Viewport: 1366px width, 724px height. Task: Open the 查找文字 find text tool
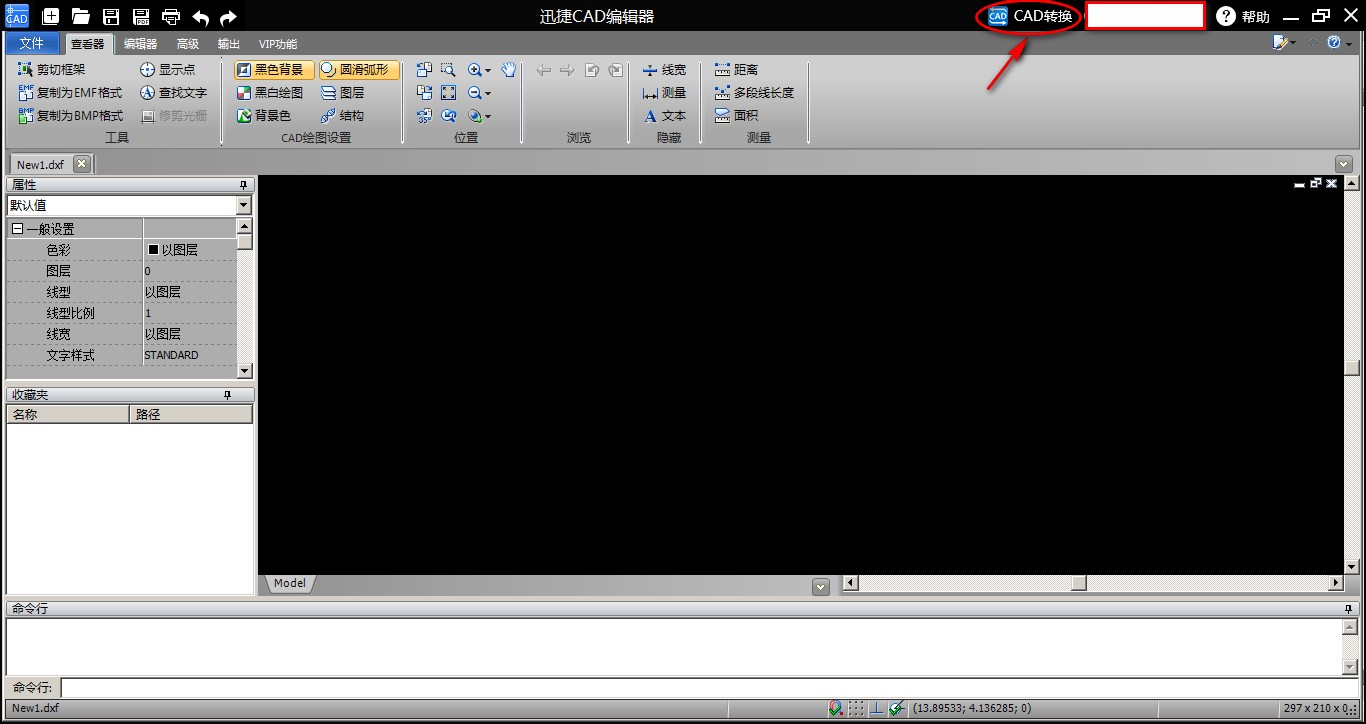pos(173,93)
